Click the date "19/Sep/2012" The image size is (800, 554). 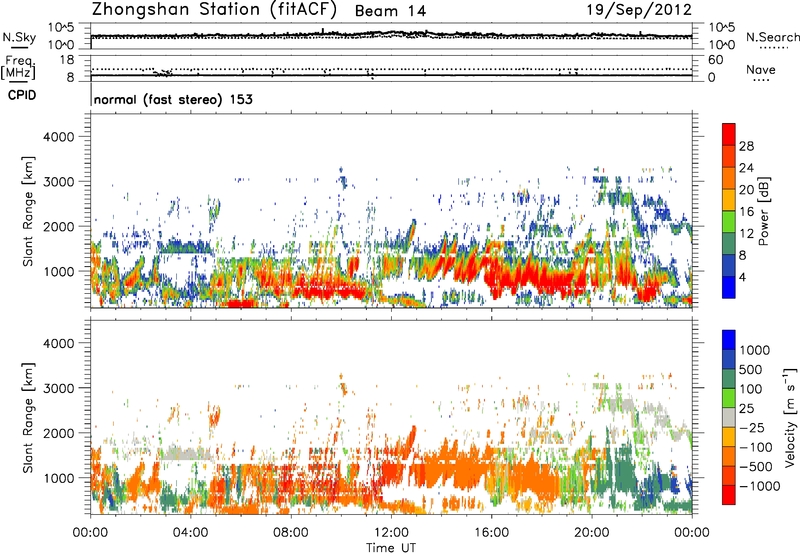click(x=639, y=10)
